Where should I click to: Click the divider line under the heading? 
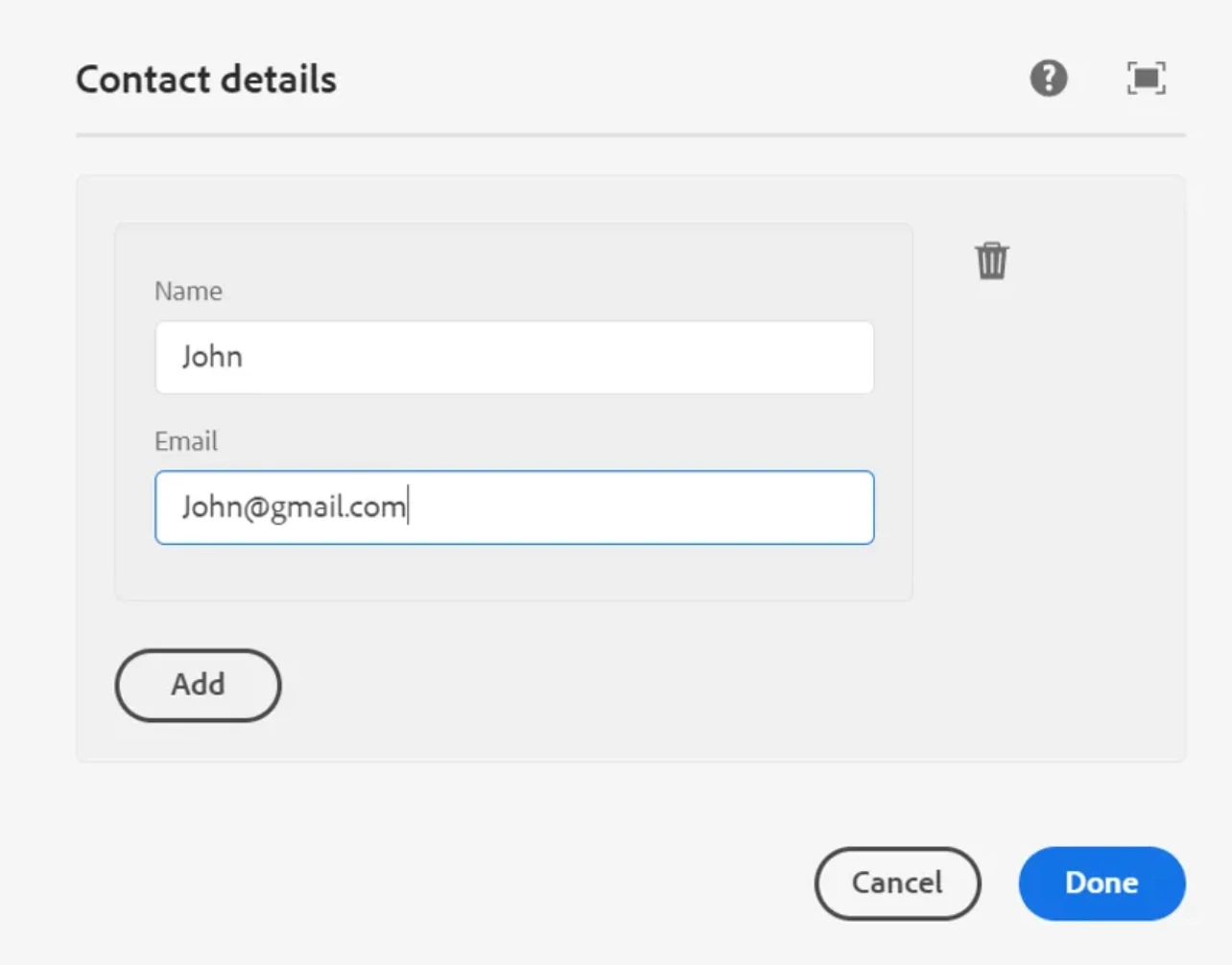pos(630,135)
